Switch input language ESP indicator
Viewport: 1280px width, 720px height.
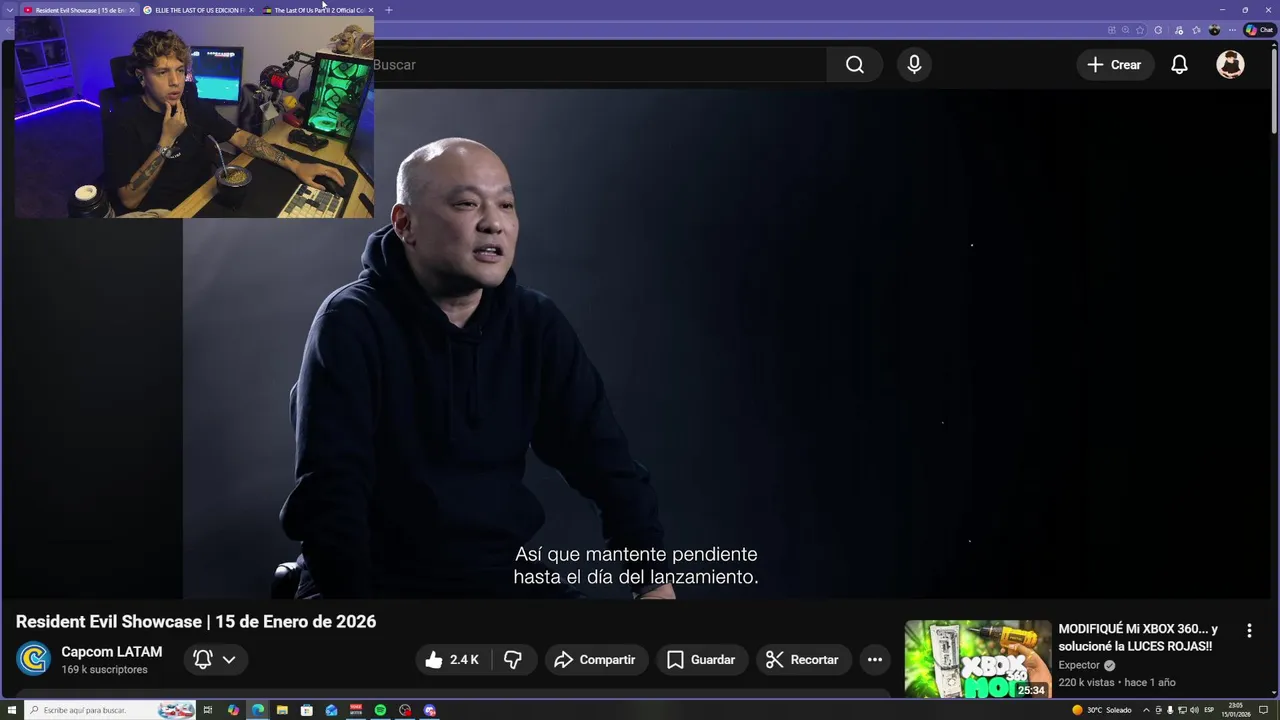point(1209,710)
